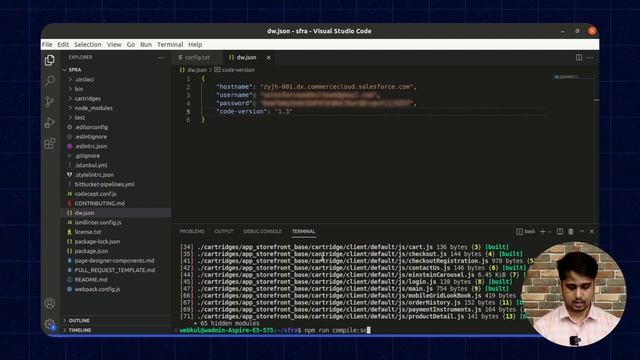Collapse the SFRA root folder
Screen dimensions: 640x360
pos(116,70)
